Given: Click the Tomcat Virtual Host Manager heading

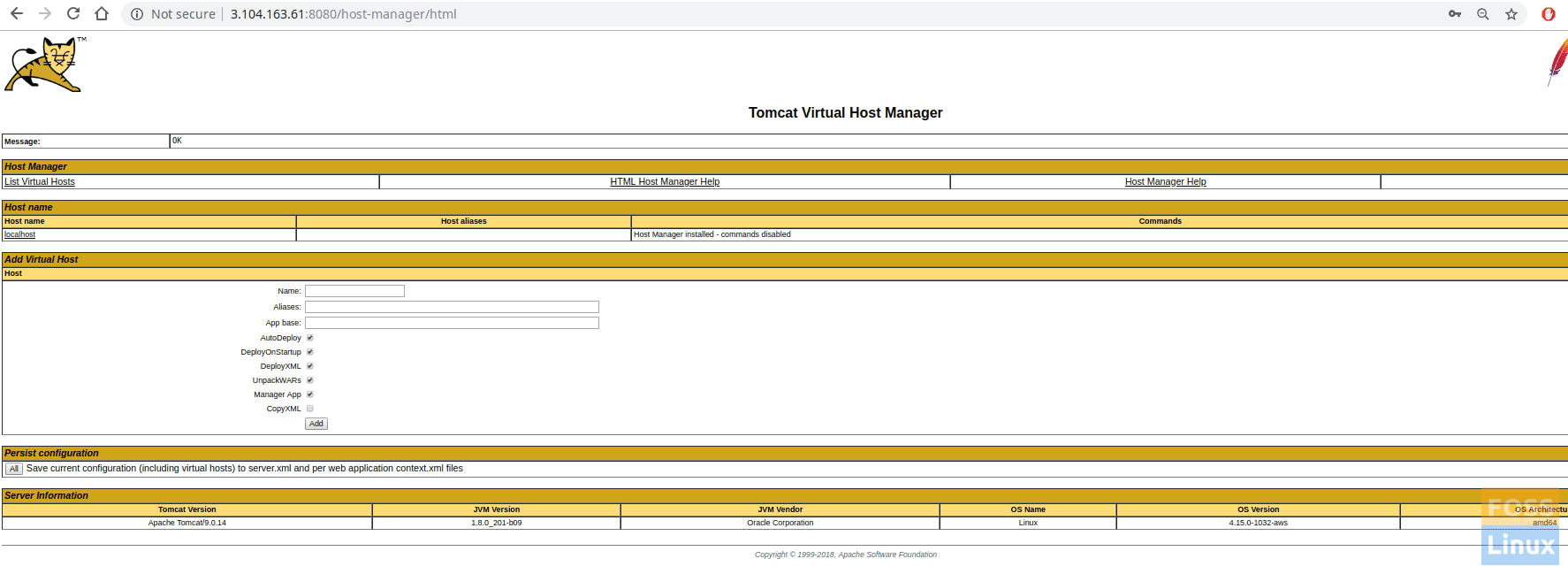Looking at the screenshot, I should [x=846, y=113].
